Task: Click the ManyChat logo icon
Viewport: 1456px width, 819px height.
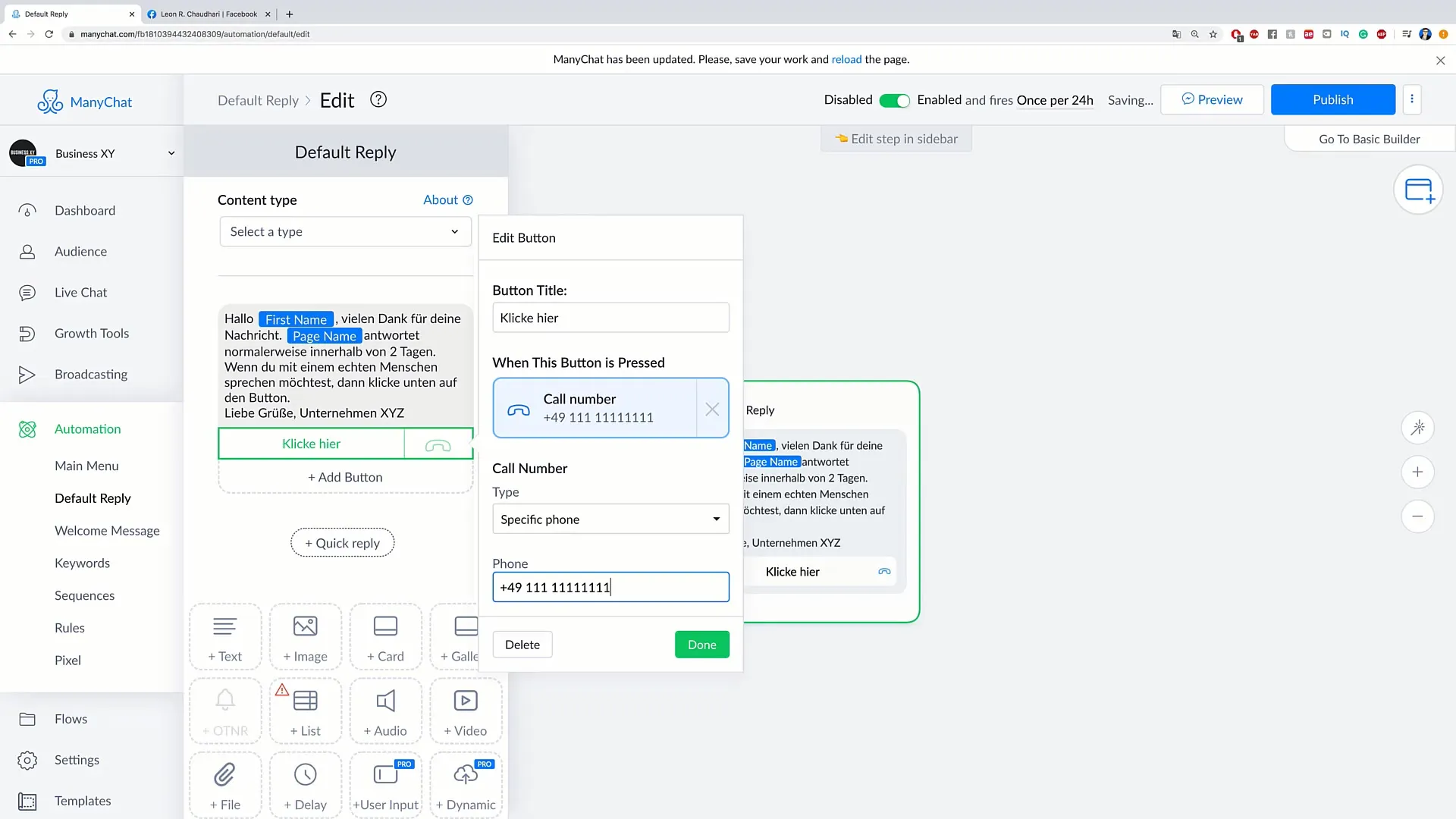Action: point(50,102)
